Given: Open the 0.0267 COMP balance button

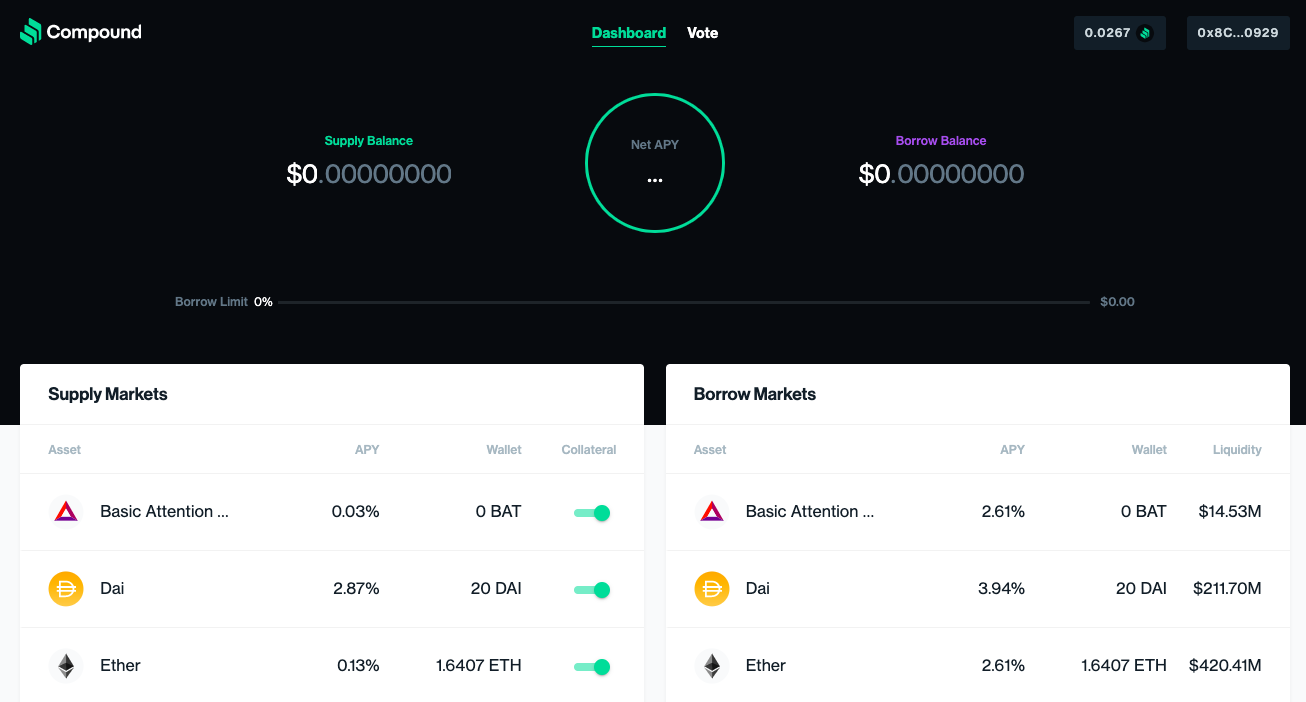Looking at the screenshot, I should [x=1120, y=33].
